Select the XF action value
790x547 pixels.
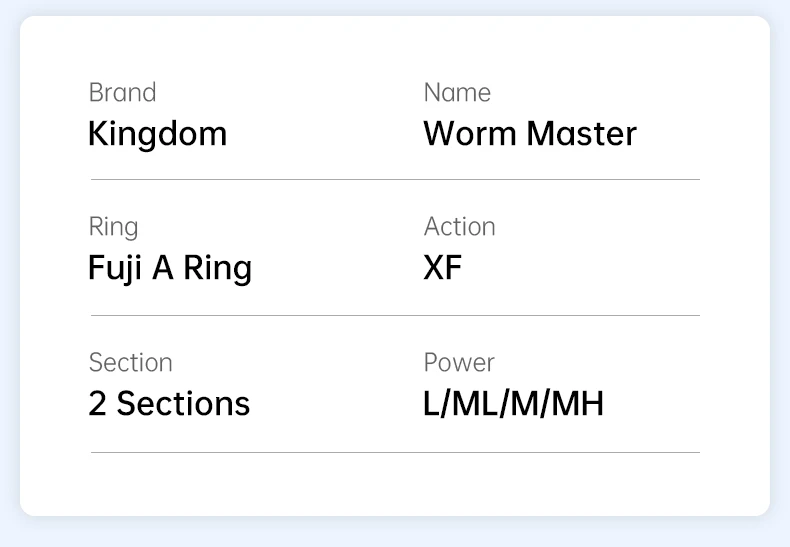pos(442,268)
